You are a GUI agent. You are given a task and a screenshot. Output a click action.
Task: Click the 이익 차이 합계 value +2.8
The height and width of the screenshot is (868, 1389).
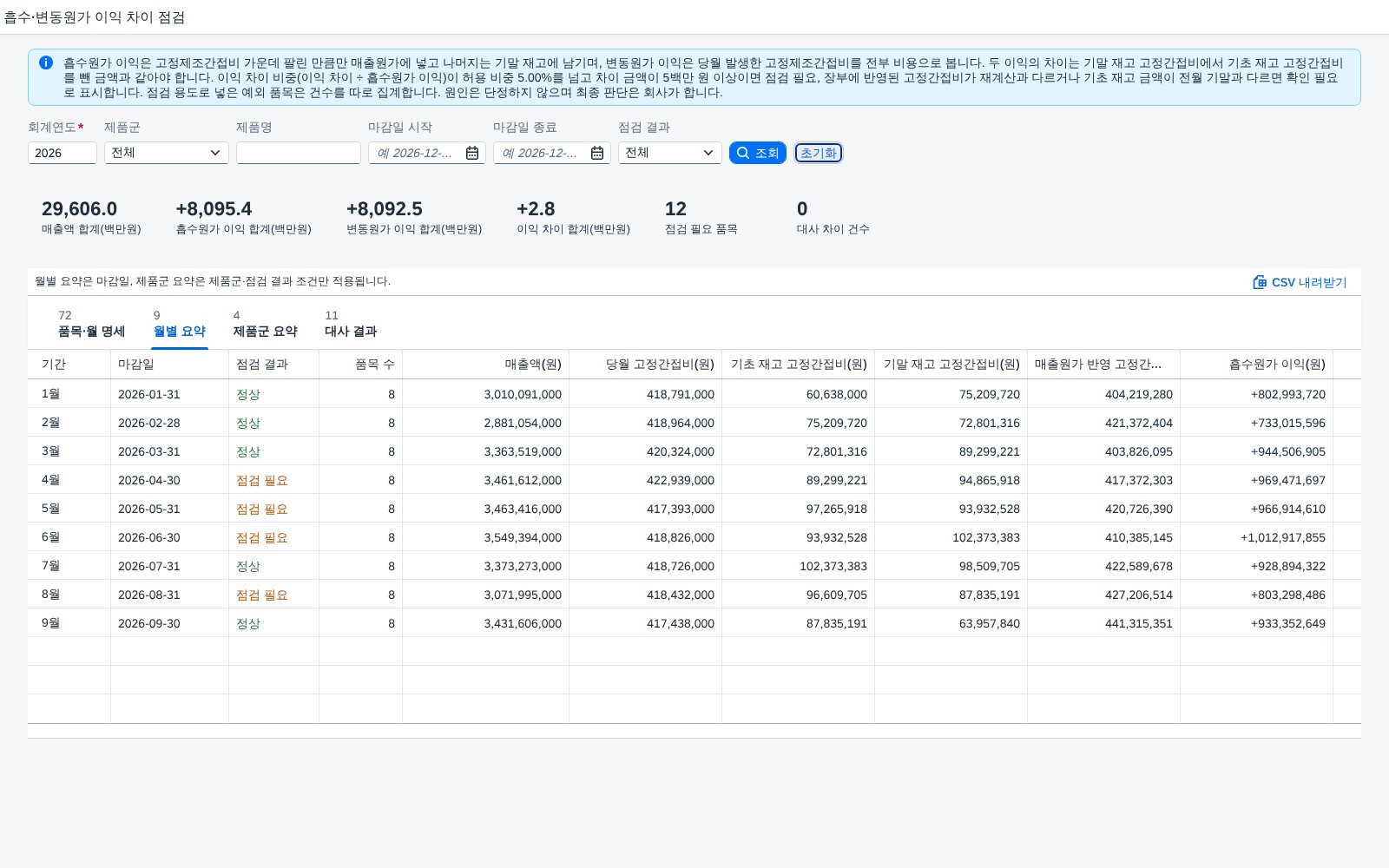[536, 209]
